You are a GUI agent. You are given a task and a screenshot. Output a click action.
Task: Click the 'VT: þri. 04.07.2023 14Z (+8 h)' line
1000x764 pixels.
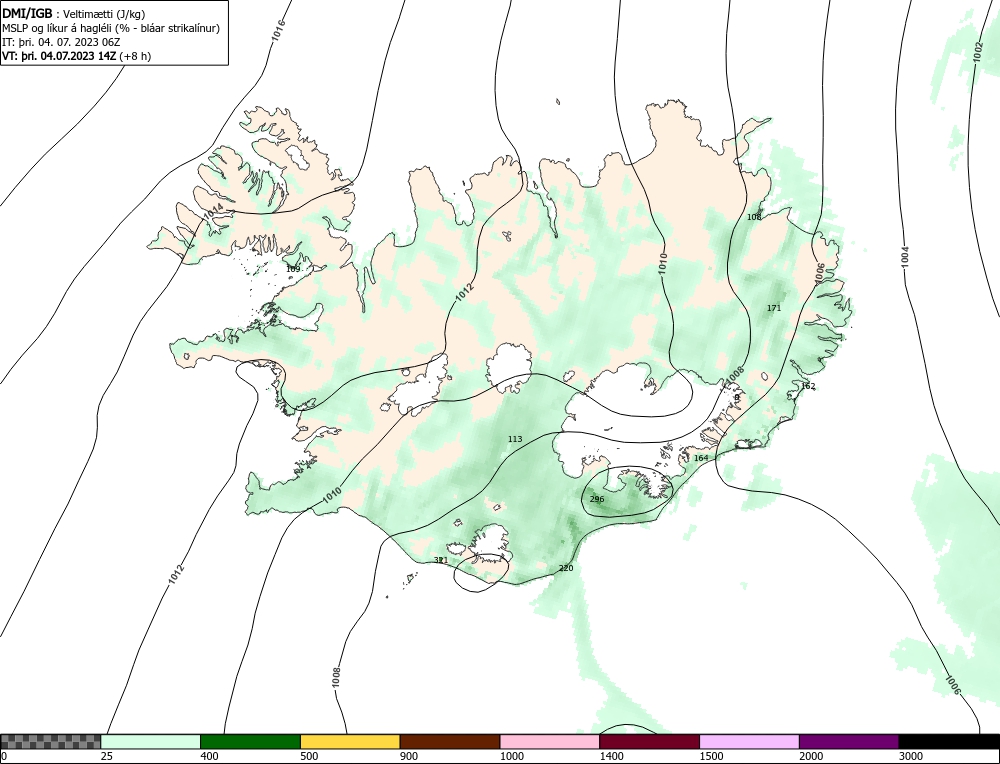[x=77, y=56]
